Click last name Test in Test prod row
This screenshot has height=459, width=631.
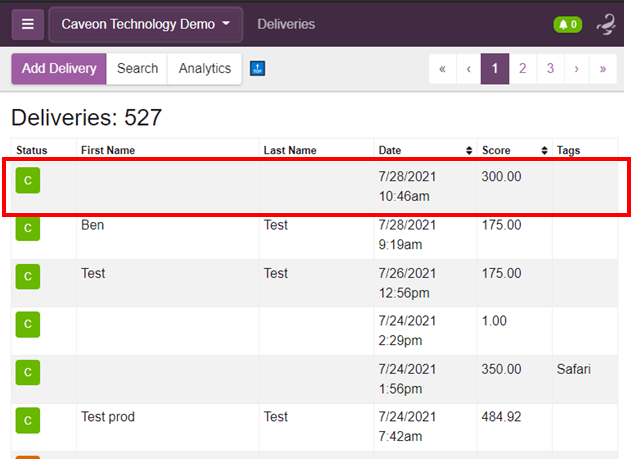coord(276,417)
